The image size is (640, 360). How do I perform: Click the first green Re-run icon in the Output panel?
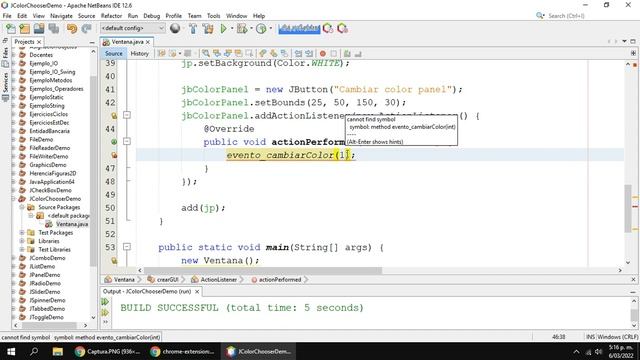(x=105, y=302)
